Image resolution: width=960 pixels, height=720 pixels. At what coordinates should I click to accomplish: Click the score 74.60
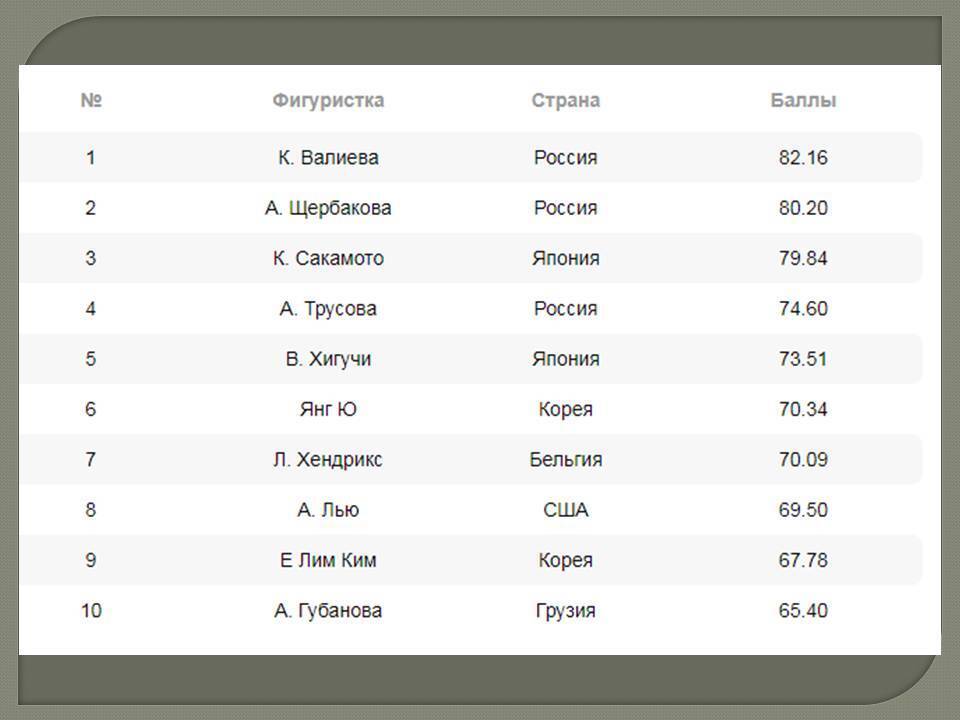(803, 309)
